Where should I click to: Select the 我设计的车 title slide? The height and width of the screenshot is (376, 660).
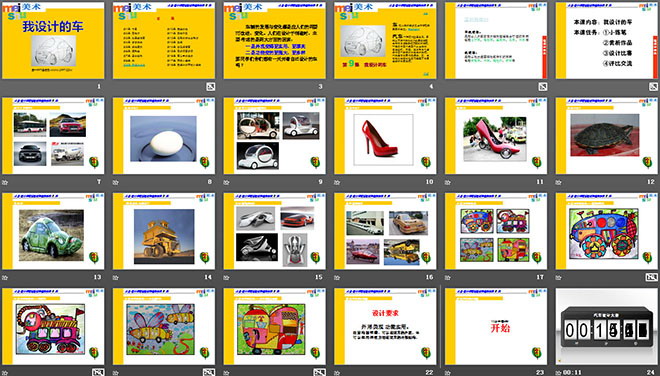pyautogui.click(x=53, y=40)
